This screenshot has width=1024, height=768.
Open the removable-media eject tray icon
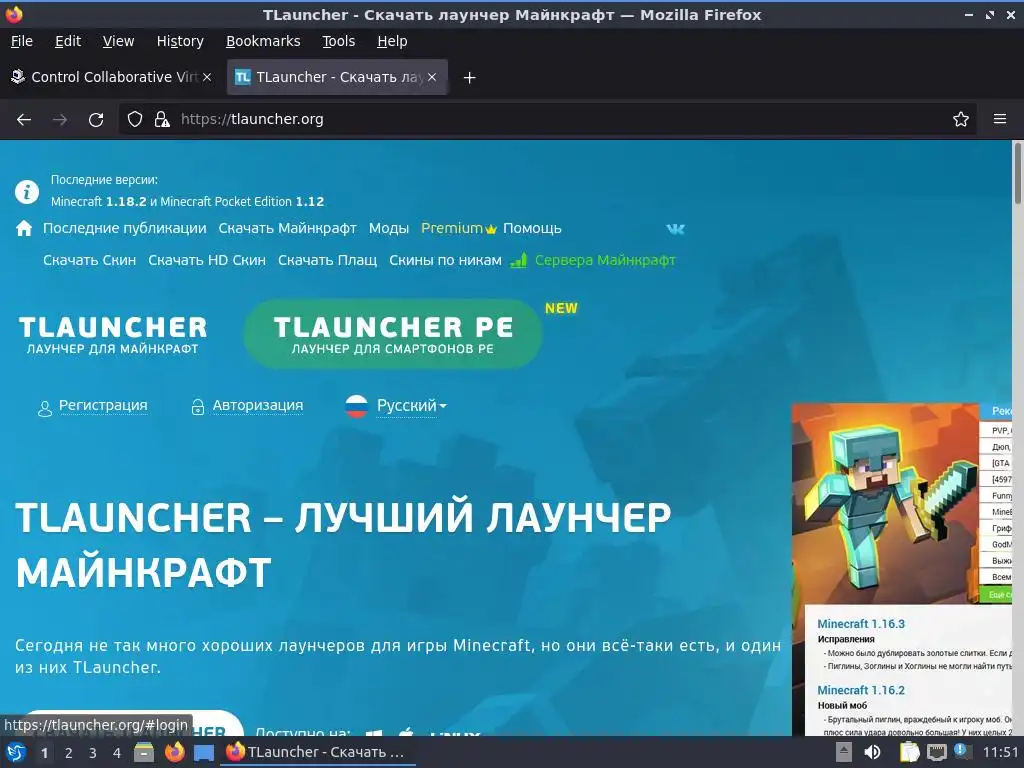(x=844, y=752)
